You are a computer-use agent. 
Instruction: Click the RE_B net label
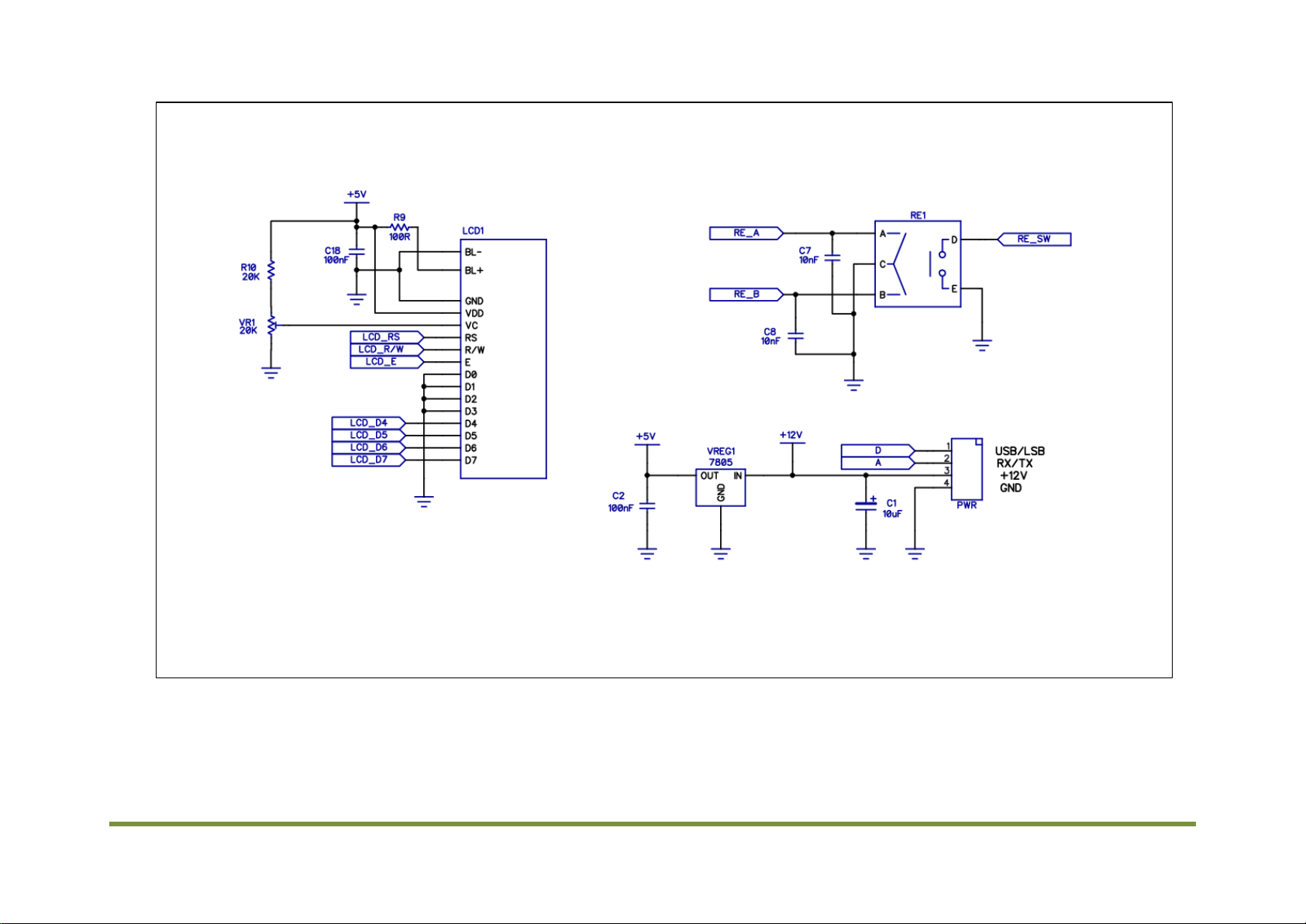(746, 295)
